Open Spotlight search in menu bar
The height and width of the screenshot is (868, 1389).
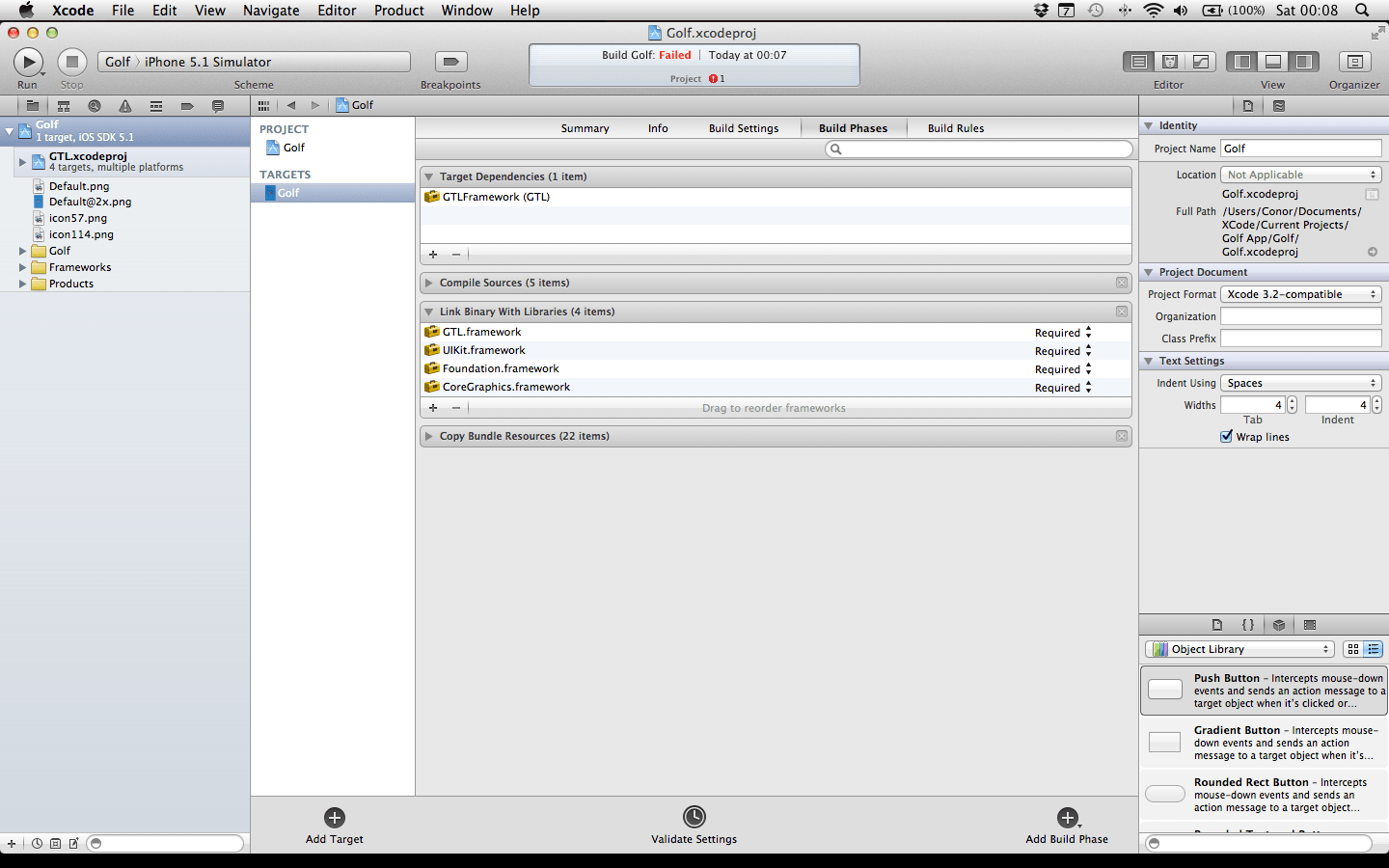[x=1362, y=11]
